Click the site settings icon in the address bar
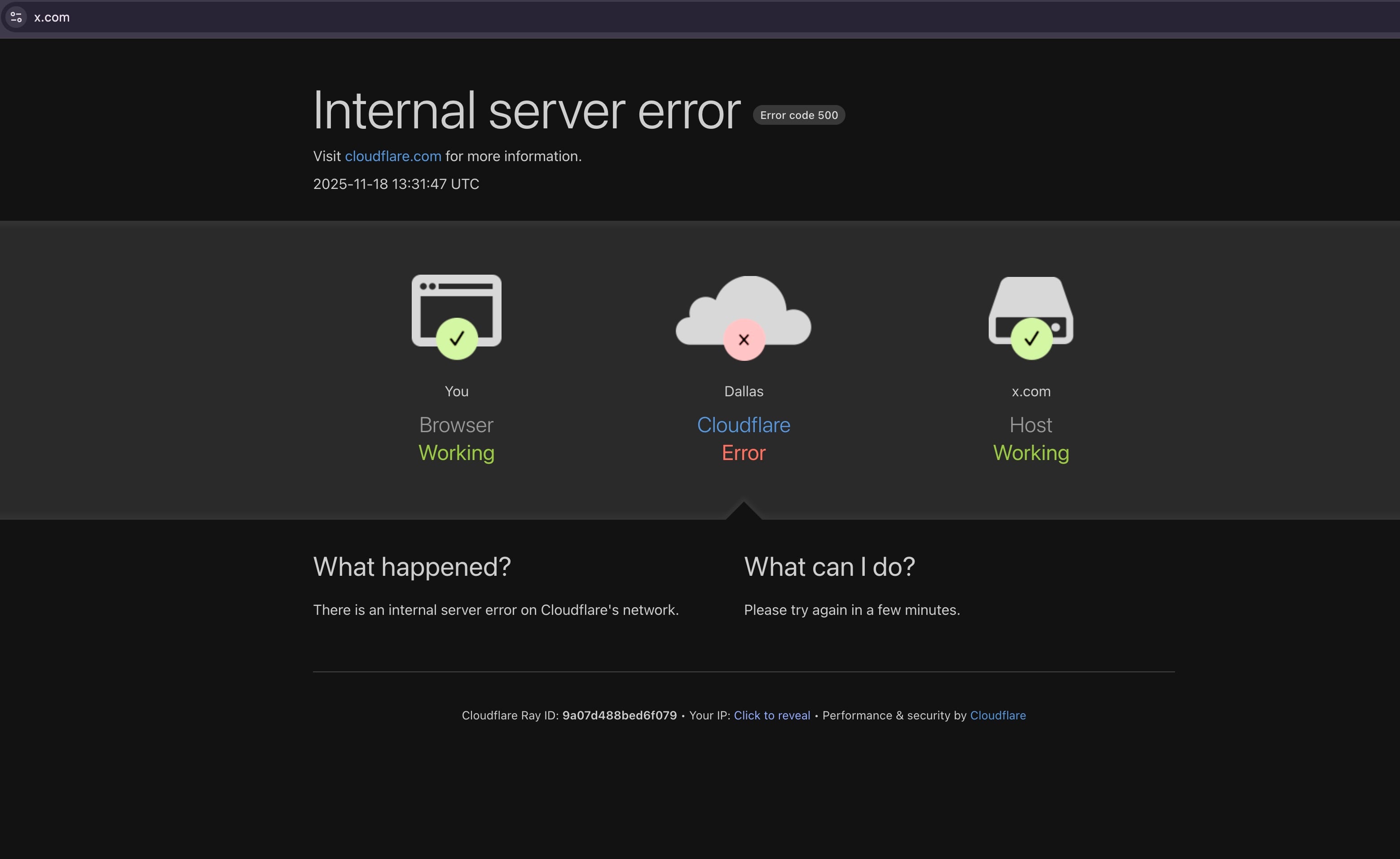Screen dimensions: 1400x859 15,17
